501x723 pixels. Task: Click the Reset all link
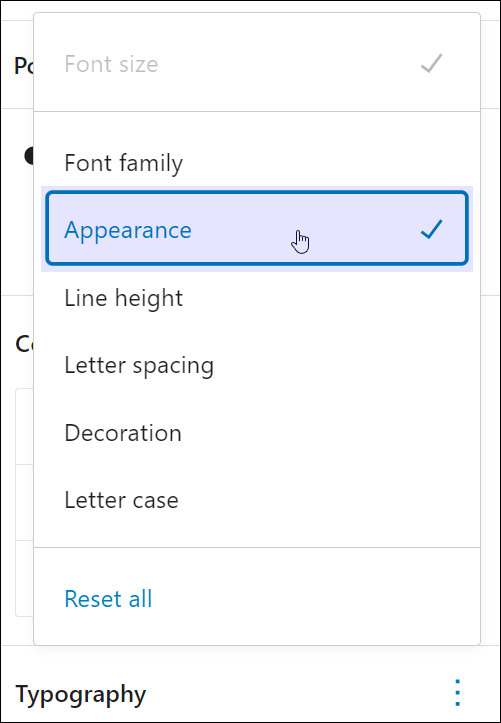[108, 599]
